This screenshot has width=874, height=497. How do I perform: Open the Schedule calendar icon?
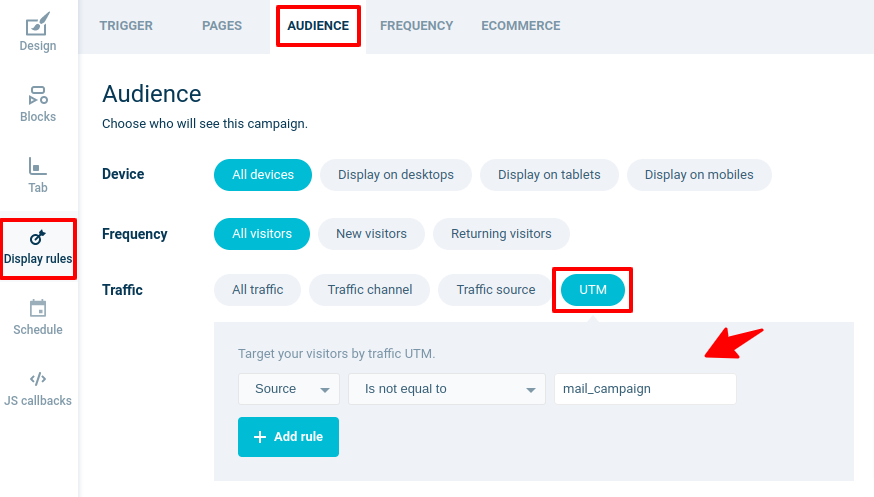(x=38, y=308)
